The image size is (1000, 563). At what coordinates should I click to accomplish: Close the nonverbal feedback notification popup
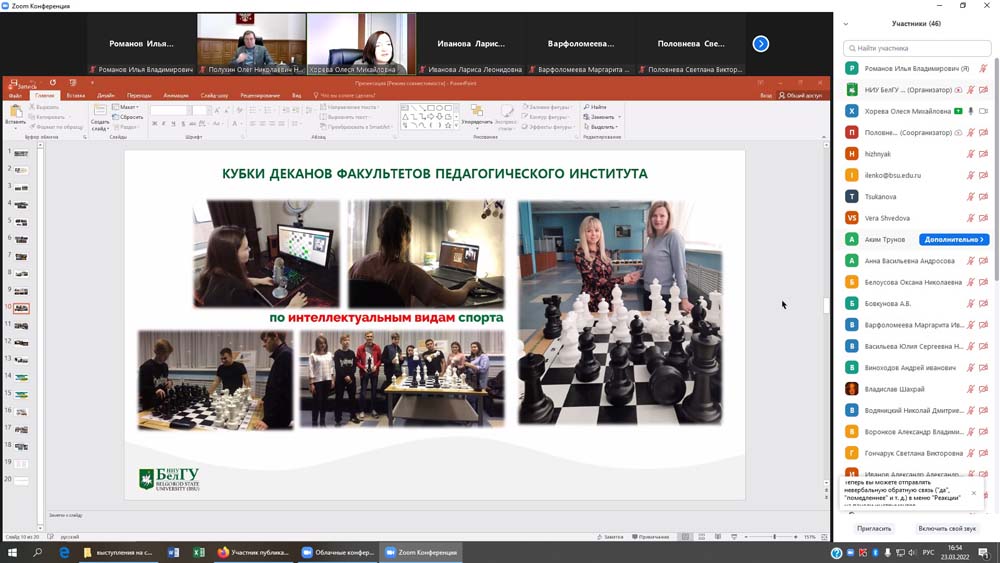tap(973, 493)
